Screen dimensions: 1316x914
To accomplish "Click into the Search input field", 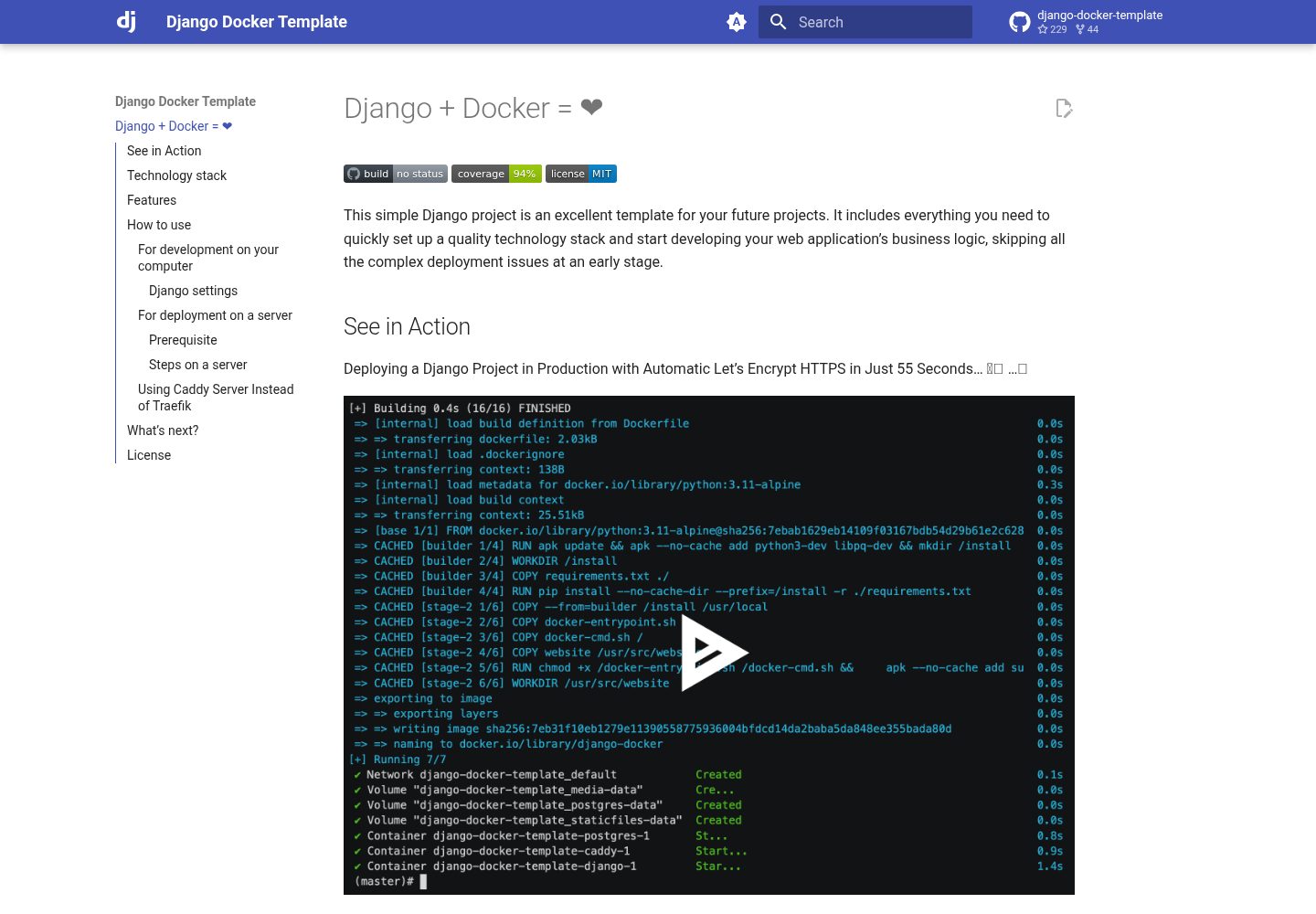I will pyautogui.click(x=865, y=22).
